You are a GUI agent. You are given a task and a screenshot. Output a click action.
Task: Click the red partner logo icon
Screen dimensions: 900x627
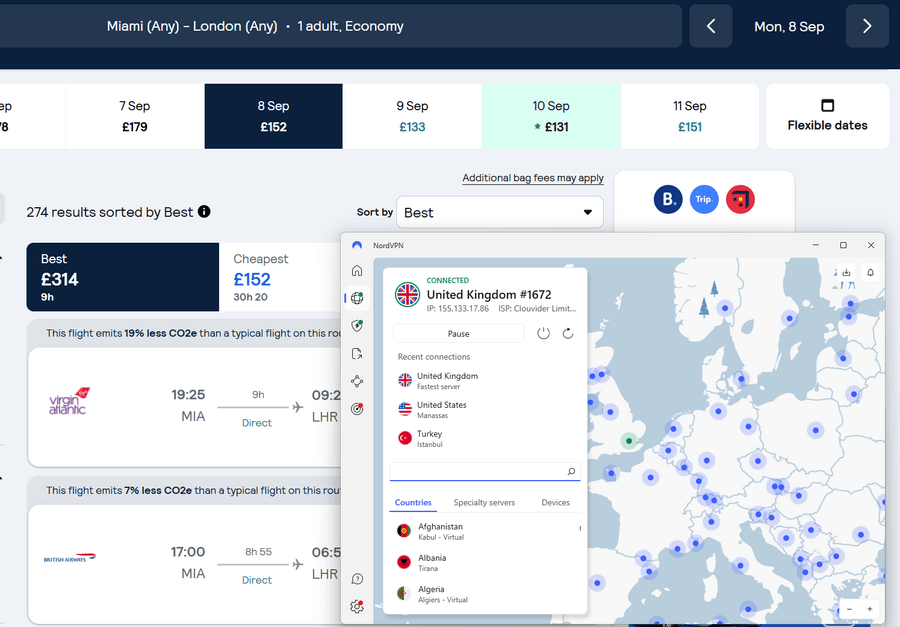coord(740,199)
